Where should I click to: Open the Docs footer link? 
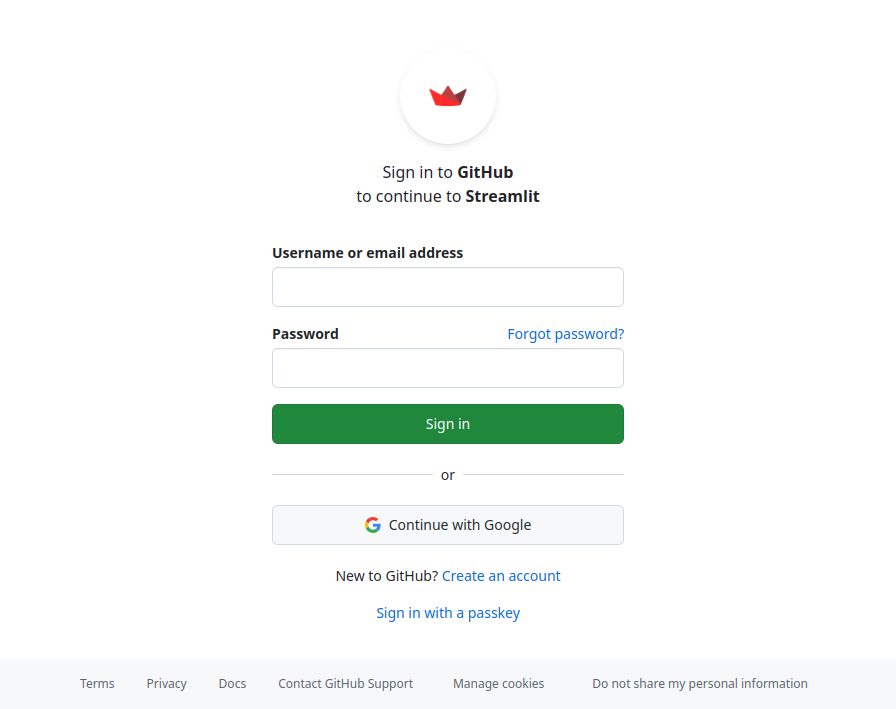click(232, 684)
